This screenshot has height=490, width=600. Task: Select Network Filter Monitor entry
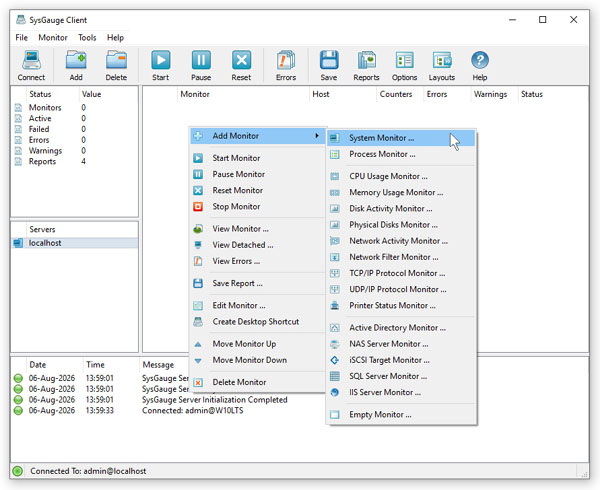click(x=401, y=257)
